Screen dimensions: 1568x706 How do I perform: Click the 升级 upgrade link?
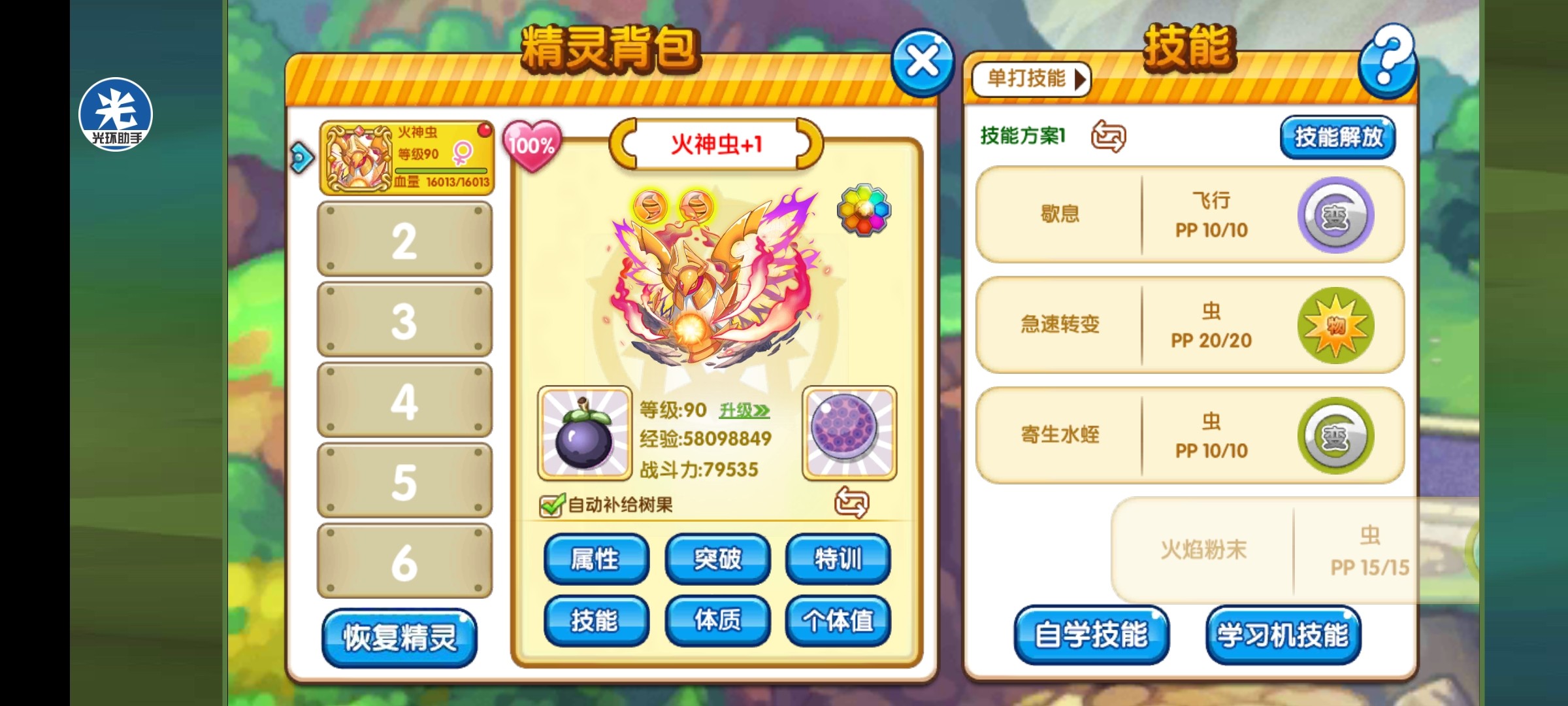(744, 411)
